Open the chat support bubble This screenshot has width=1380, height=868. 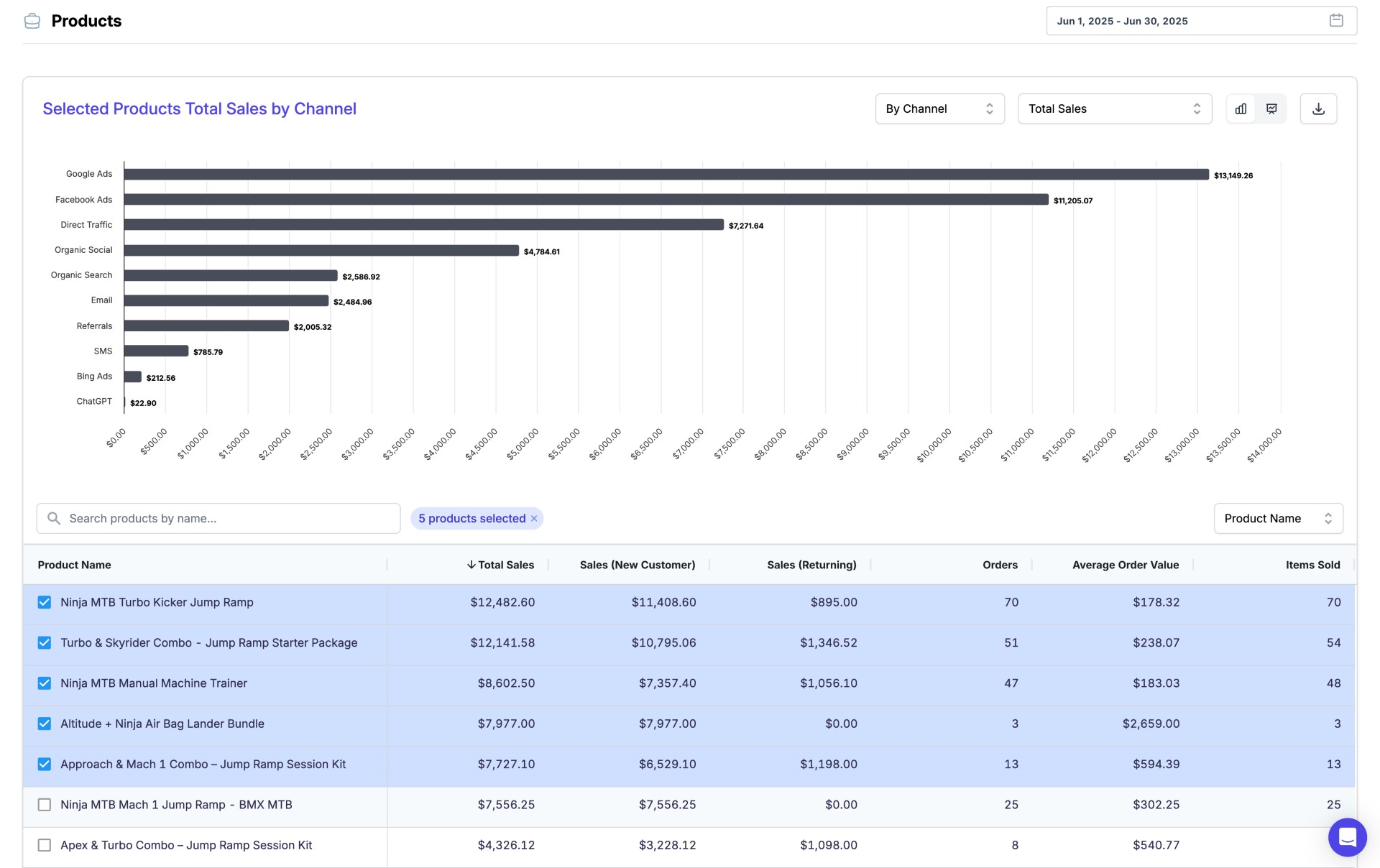[1347, 837]
